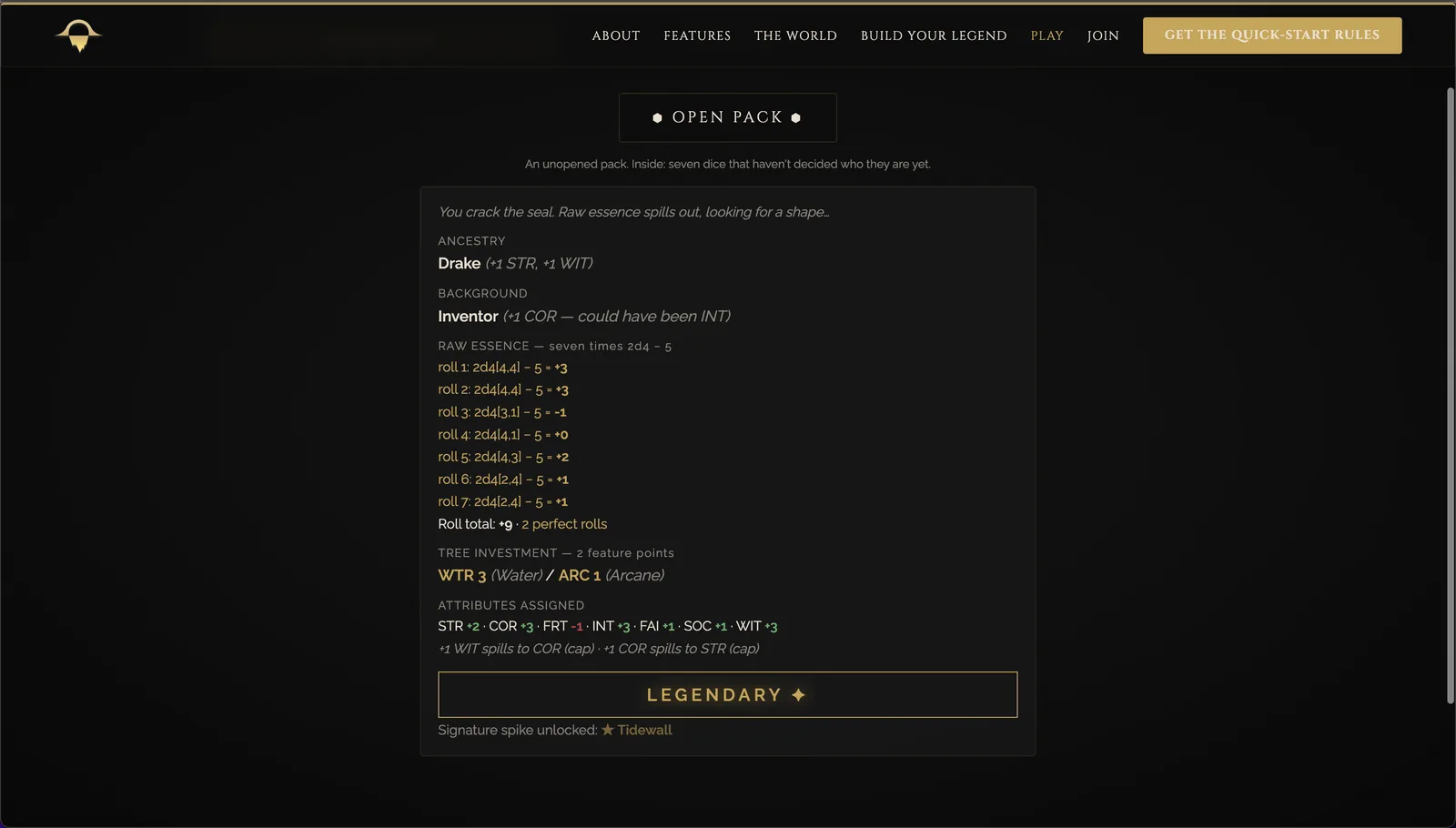Click the Ancestry section heading
Viewport: 1456px width, 828px height.
471,240
